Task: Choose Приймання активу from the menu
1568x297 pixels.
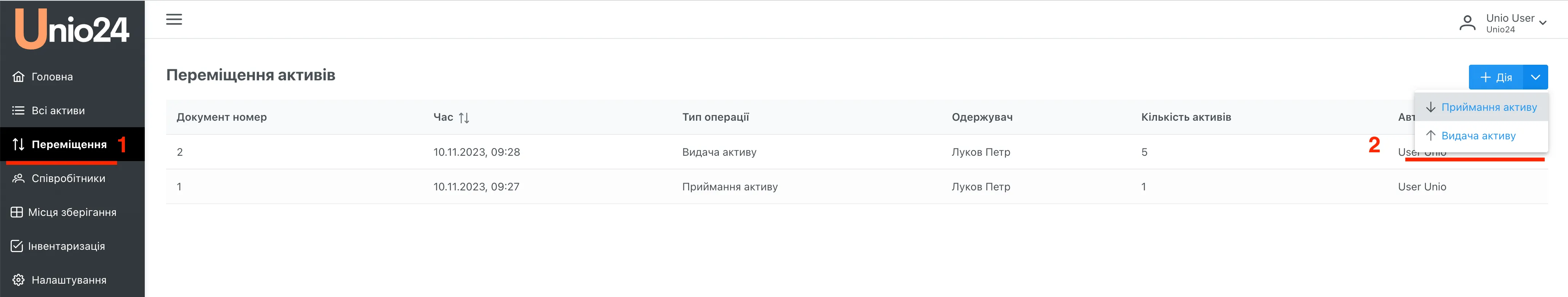Action: coord(1488,107)
